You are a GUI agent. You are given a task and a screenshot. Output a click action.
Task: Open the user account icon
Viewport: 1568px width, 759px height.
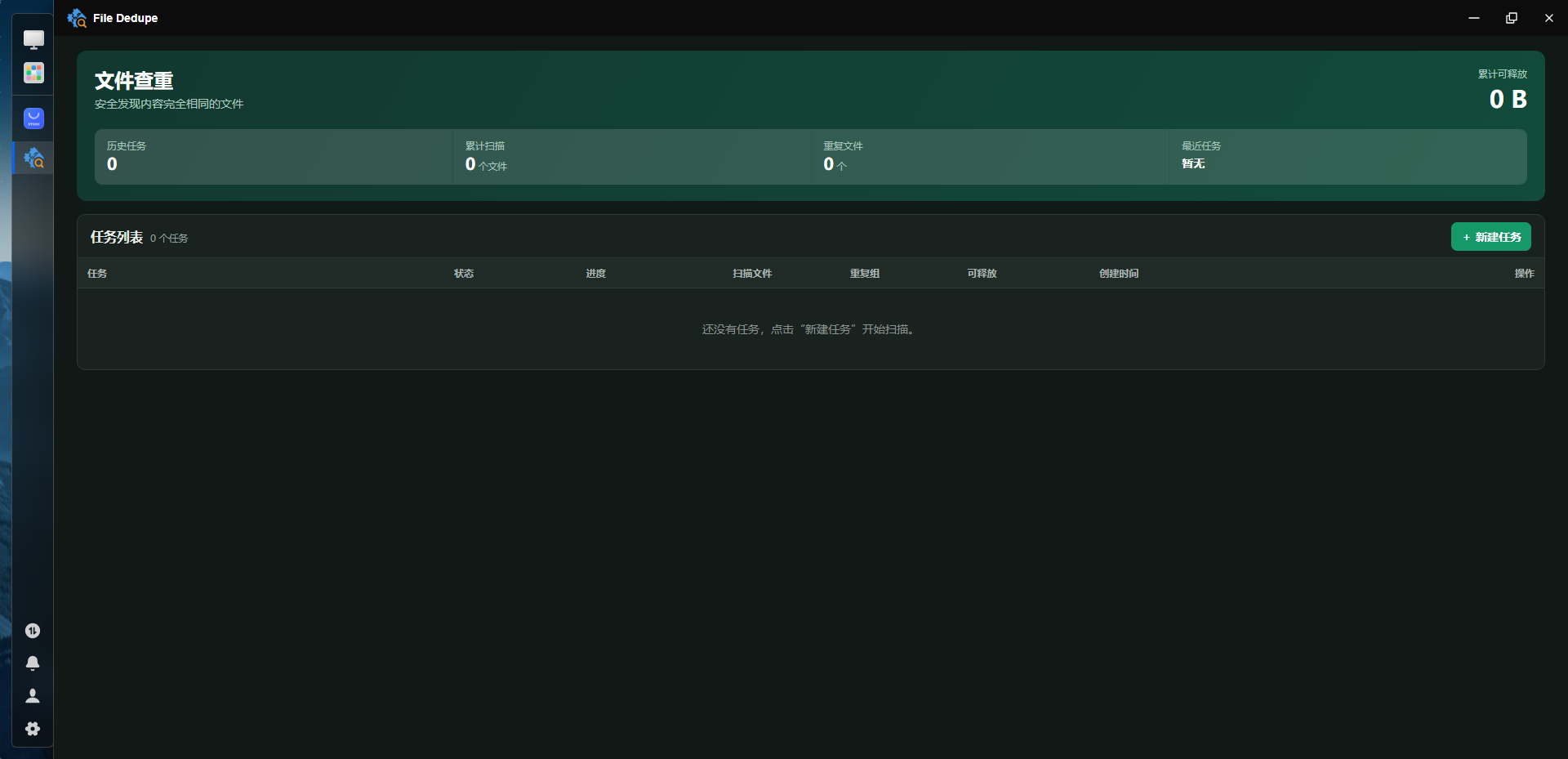pyautogui.click(x=33, y=696)
